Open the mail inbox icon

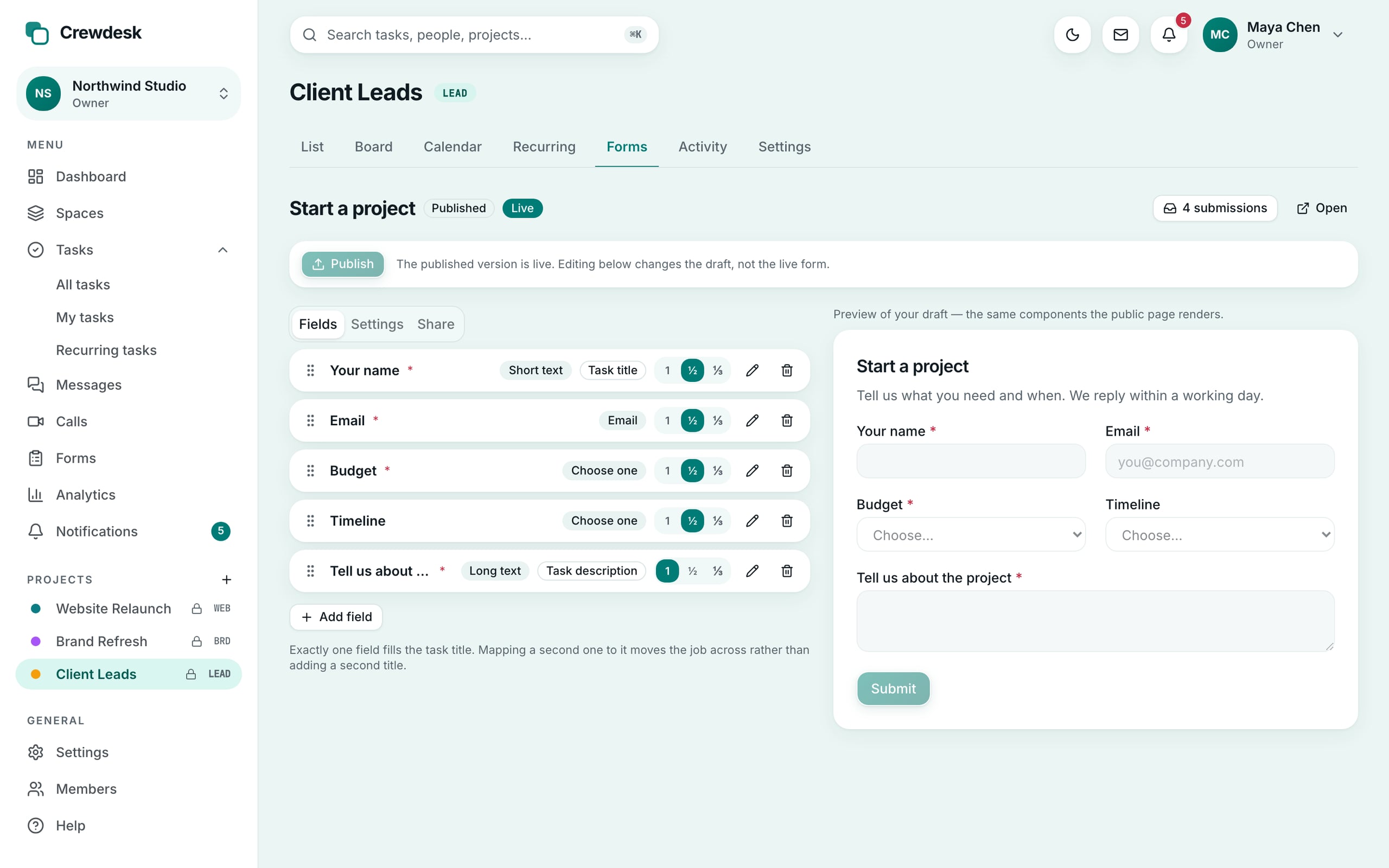(1120, 34)
